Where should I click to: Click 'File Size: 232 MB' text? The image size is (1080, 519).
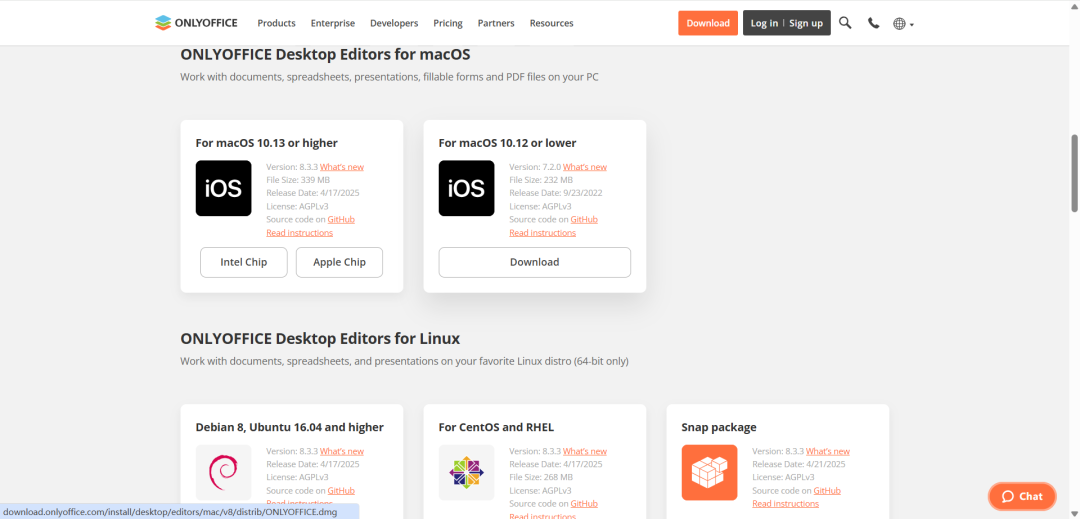coord(541,180)
